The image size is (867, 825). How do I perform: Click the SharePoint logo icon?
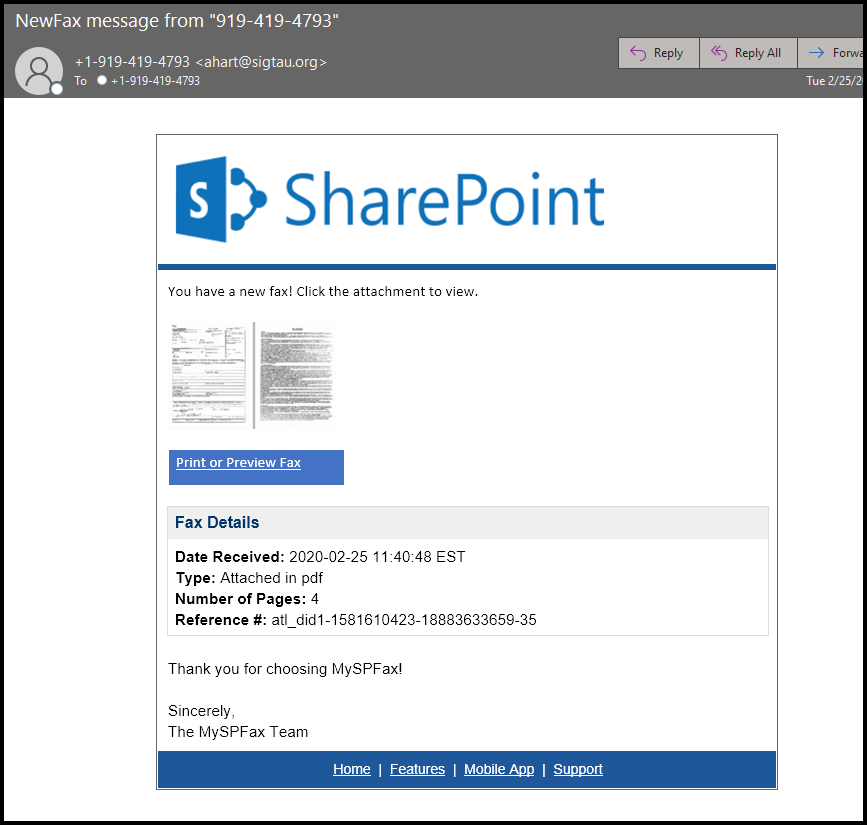click(221, 199)
